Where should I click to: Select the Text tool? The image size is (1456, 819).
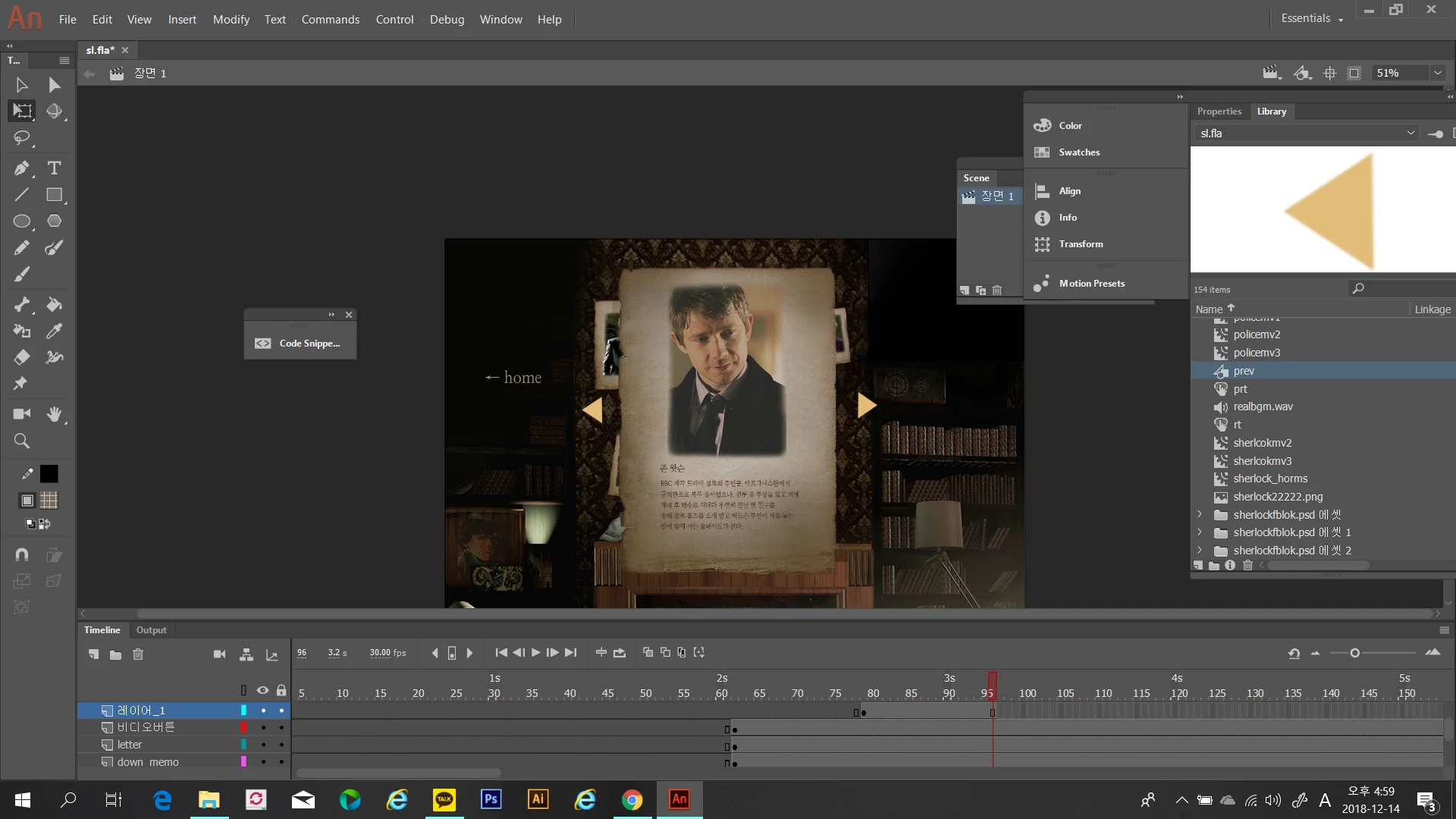tap(54, 168)
